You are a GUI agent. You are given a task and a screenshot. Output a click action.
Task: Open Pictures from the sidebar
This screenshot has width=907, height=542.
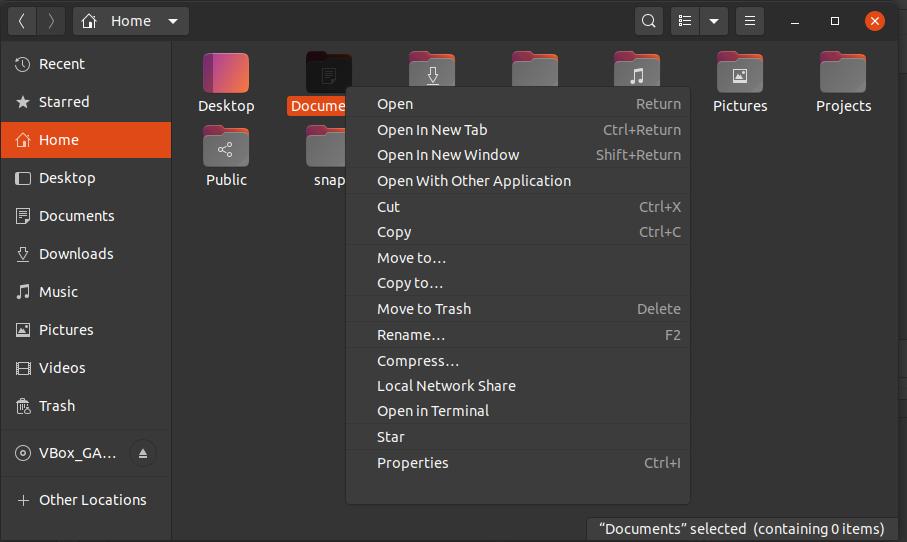(86, 330)
